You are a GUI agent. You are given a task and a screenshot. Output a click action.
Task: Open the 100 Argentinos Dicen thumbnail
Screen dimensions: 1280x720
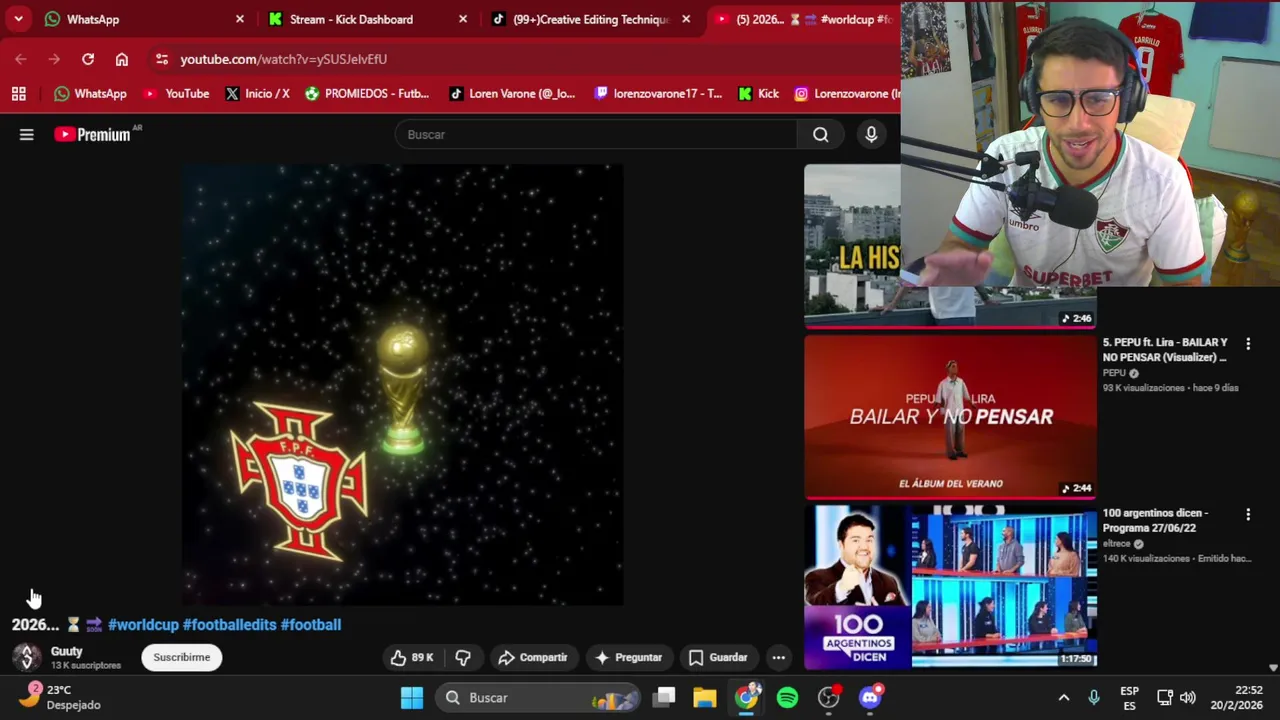(x=950, y=586)
